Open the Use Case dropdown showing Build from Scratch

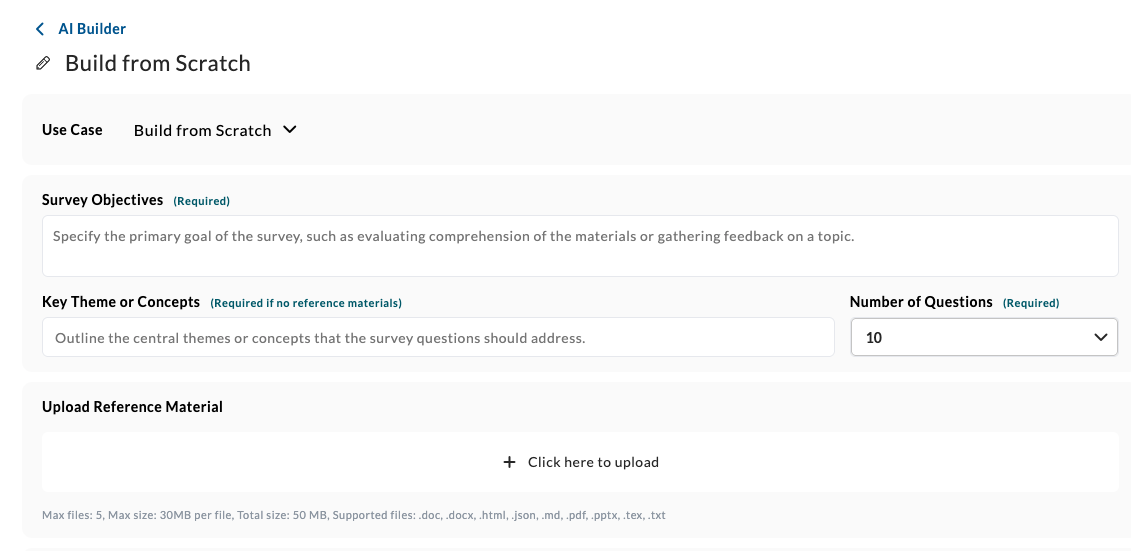[x=215, y=130]
